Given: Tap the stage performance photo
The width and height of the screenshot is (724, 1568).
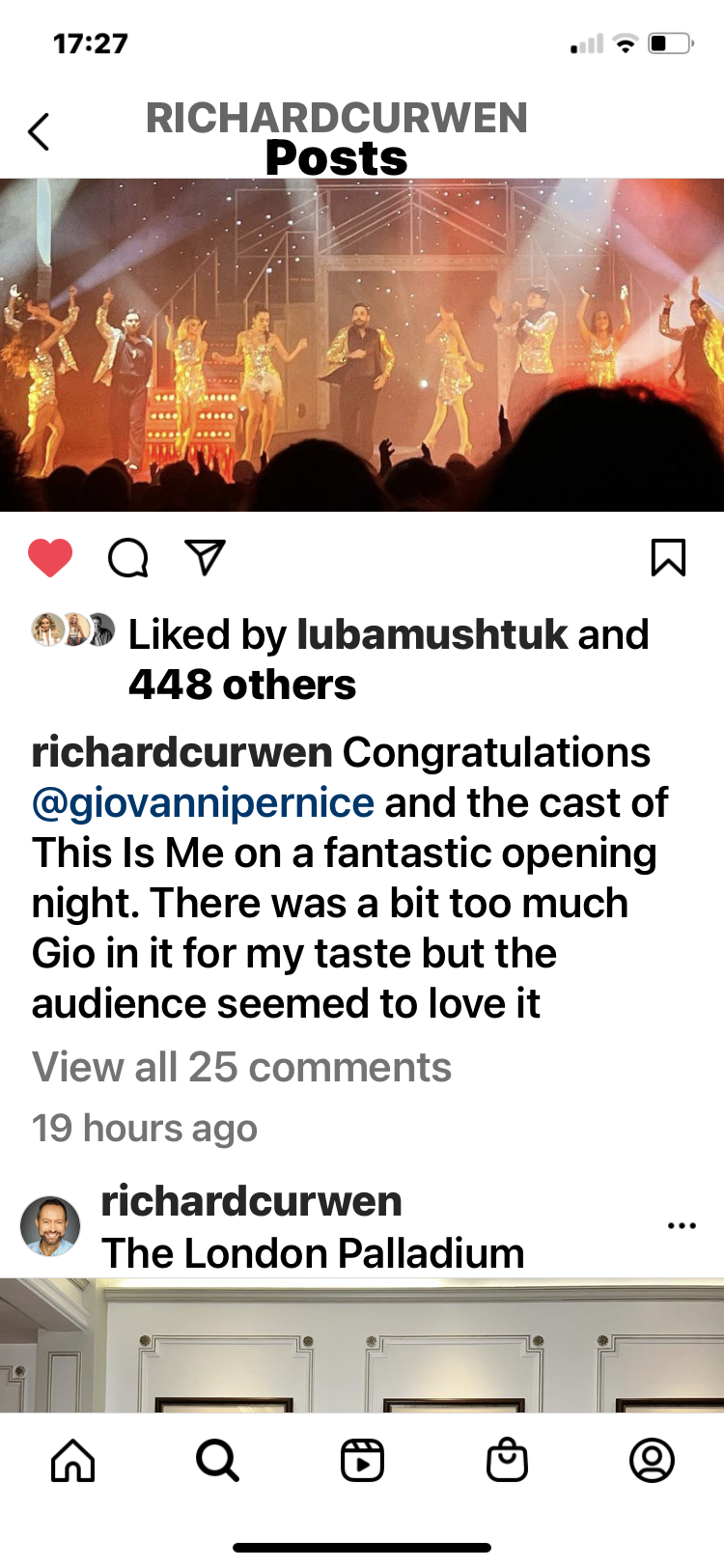Looking at the screenshot, I should point(362,345).
